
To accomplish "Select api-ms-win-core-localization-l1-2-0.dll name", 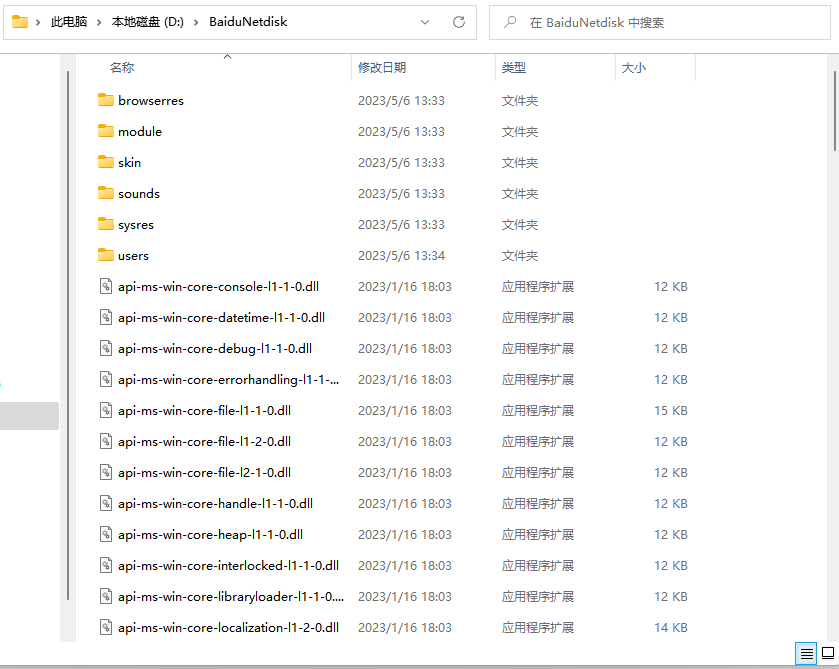I will tap(228, 628).
